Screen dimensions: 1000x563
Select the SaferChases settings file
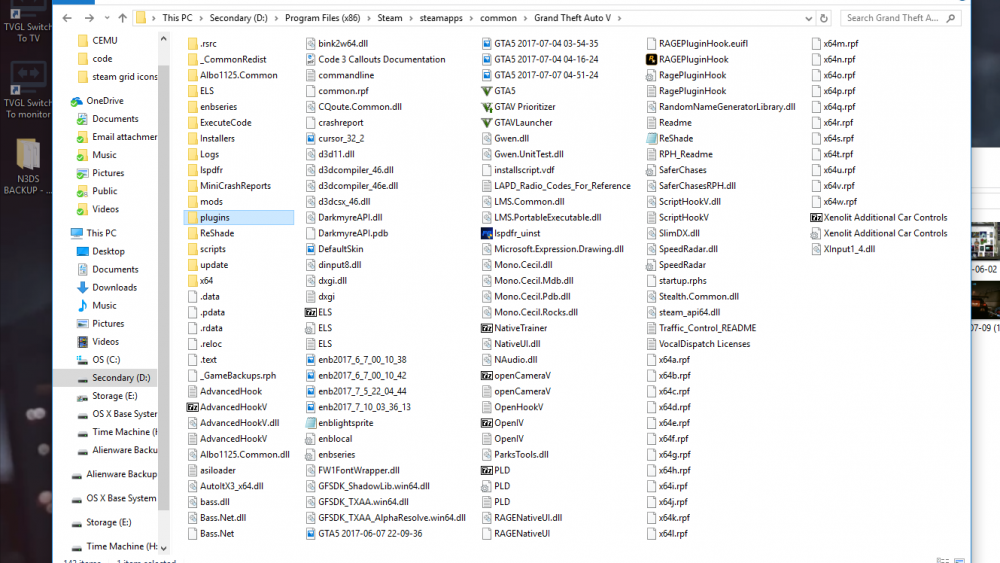pyautogui.click(x=676, y=170)
